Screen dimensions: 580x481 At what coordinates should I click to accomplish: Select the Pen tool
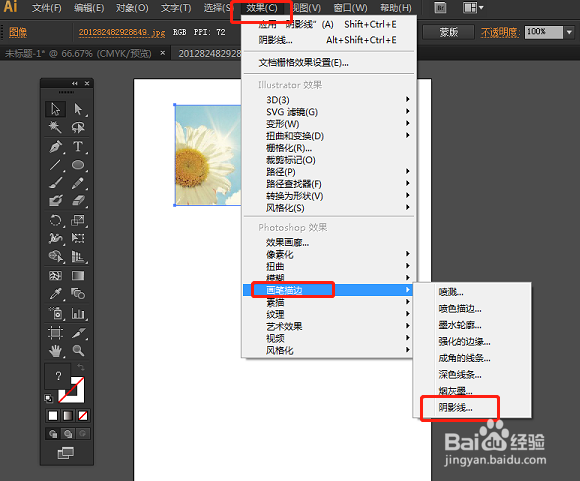click(x=55, y=147)
